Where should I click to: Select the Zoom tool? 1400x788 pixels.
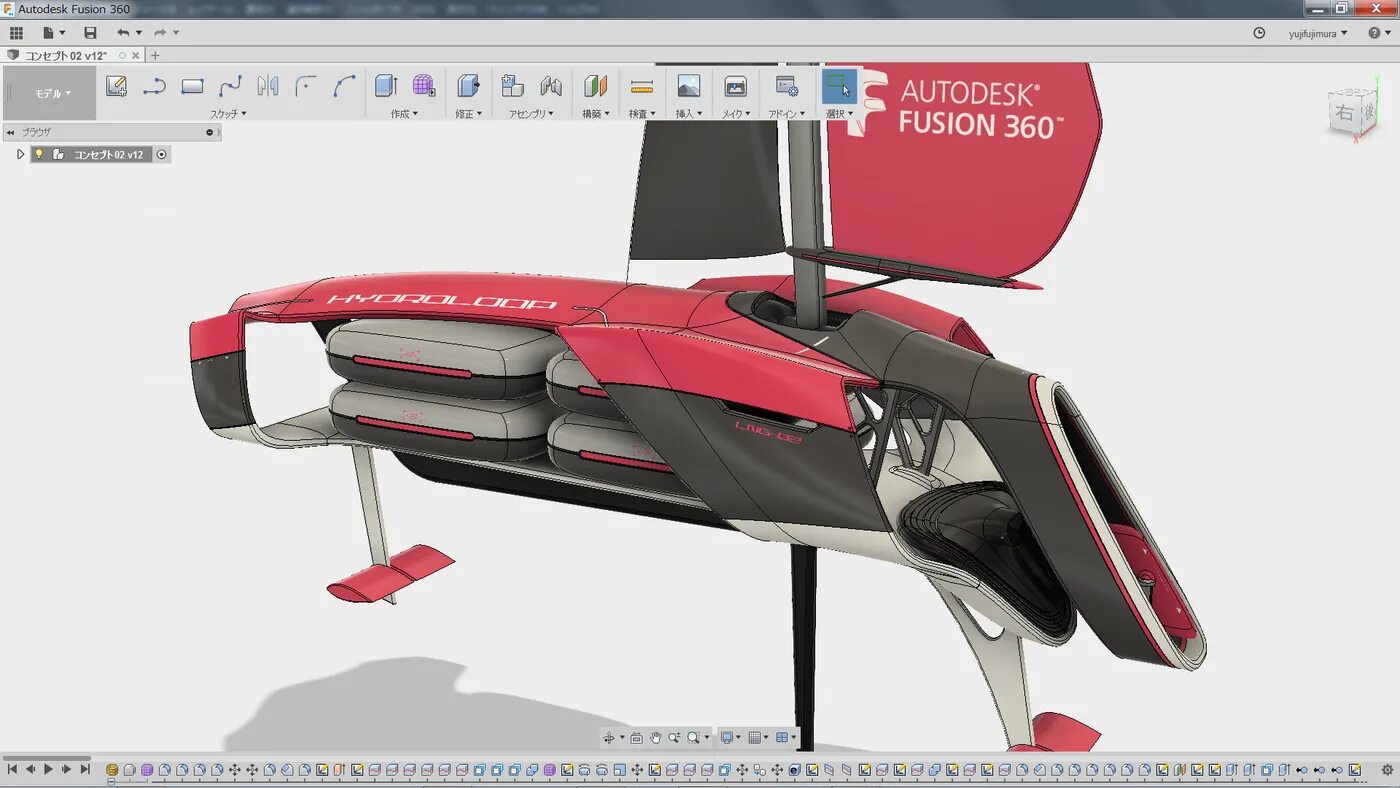coord(675,737)
